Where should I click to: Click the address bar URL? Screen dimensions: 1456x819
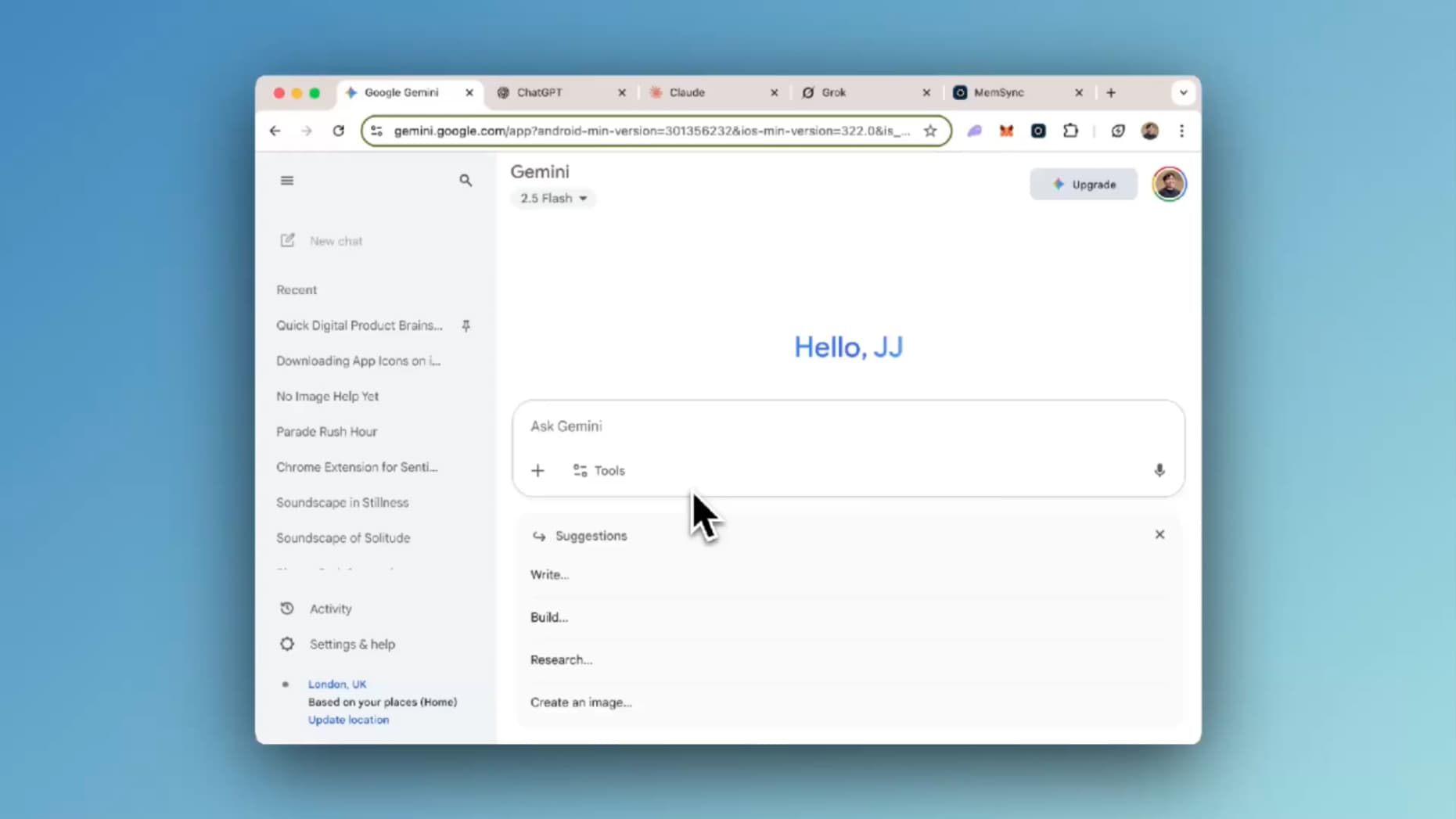click(x=652, y=131)
